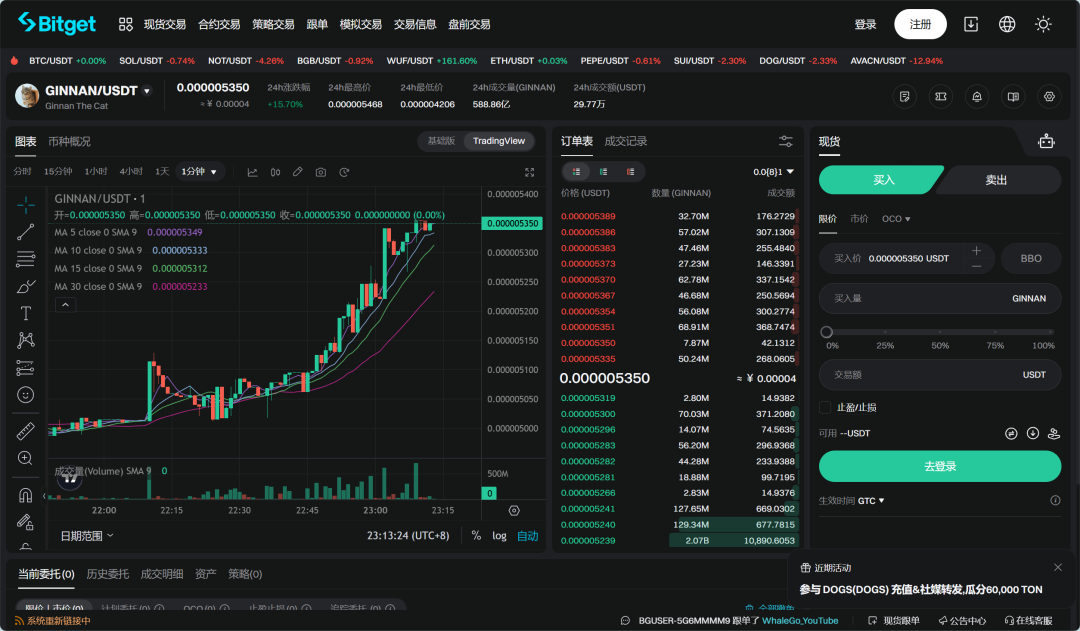The width and height of the screenshot is (1080, 631).
Task: Open the 1分钟 interval dropdown
Action: (200, 172)
